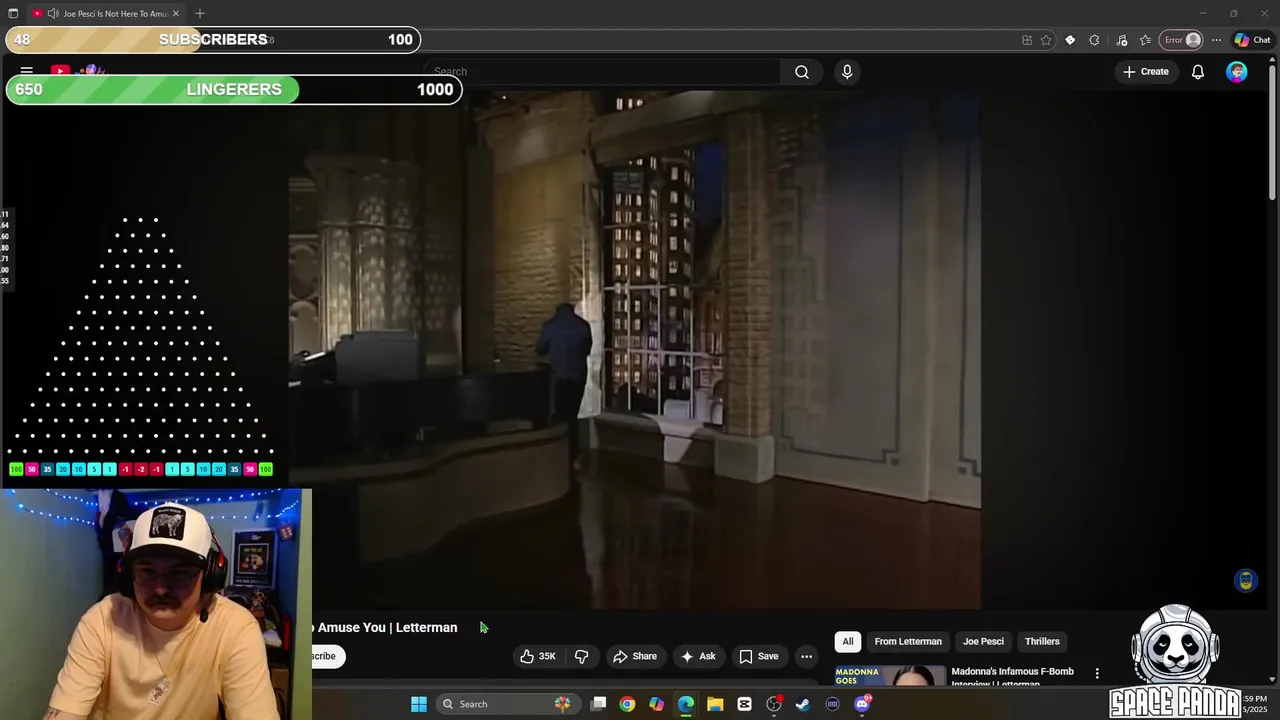Open YouTube notifications bell
The width and height of the screenshot is (1280, 720).
(1197, 71)
